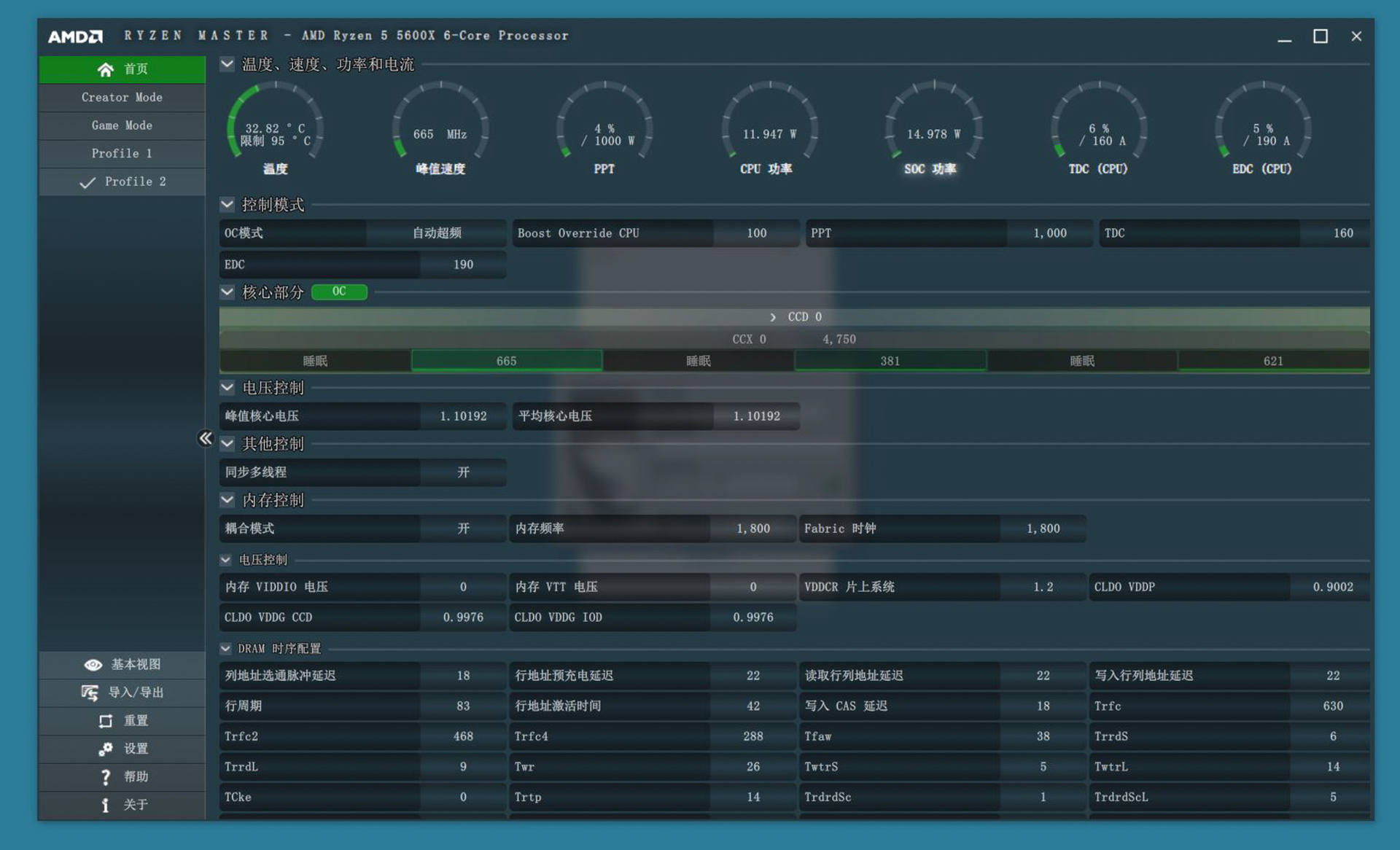Click TDC value 160 field
The width and height of the screenshot is (1400, 850).
point(1334,233)
